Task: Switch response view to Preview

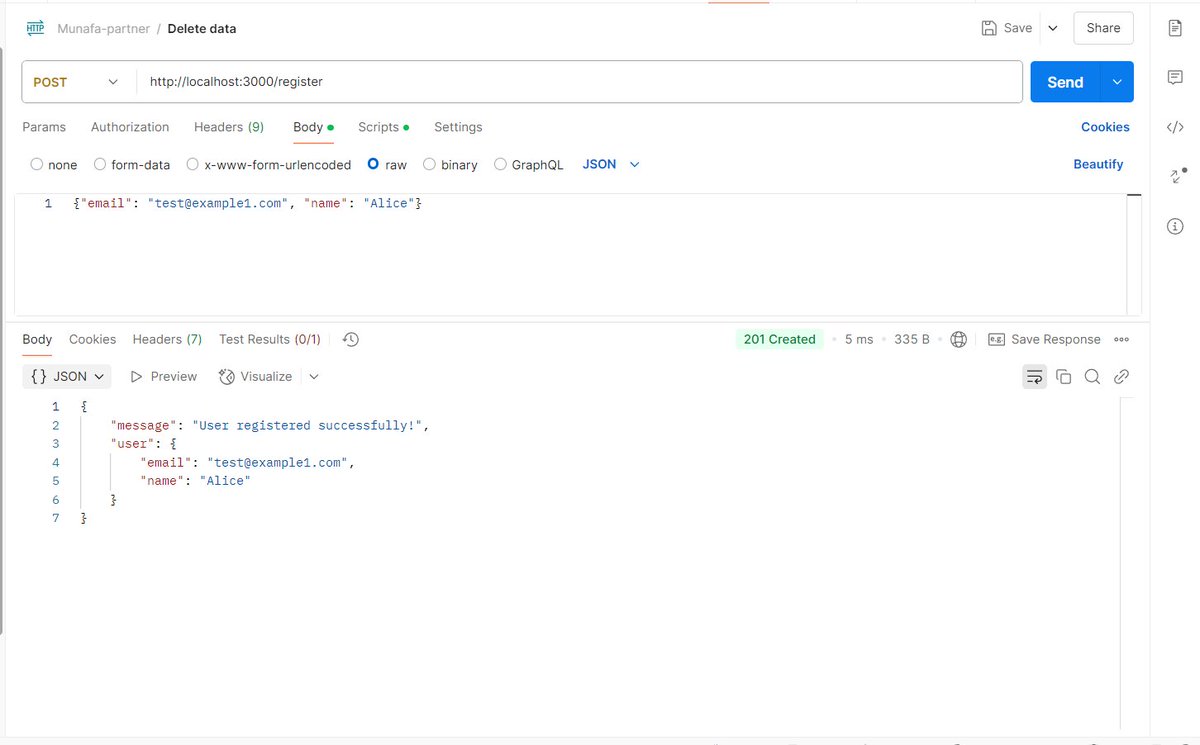Action: [x=163, y=377]
